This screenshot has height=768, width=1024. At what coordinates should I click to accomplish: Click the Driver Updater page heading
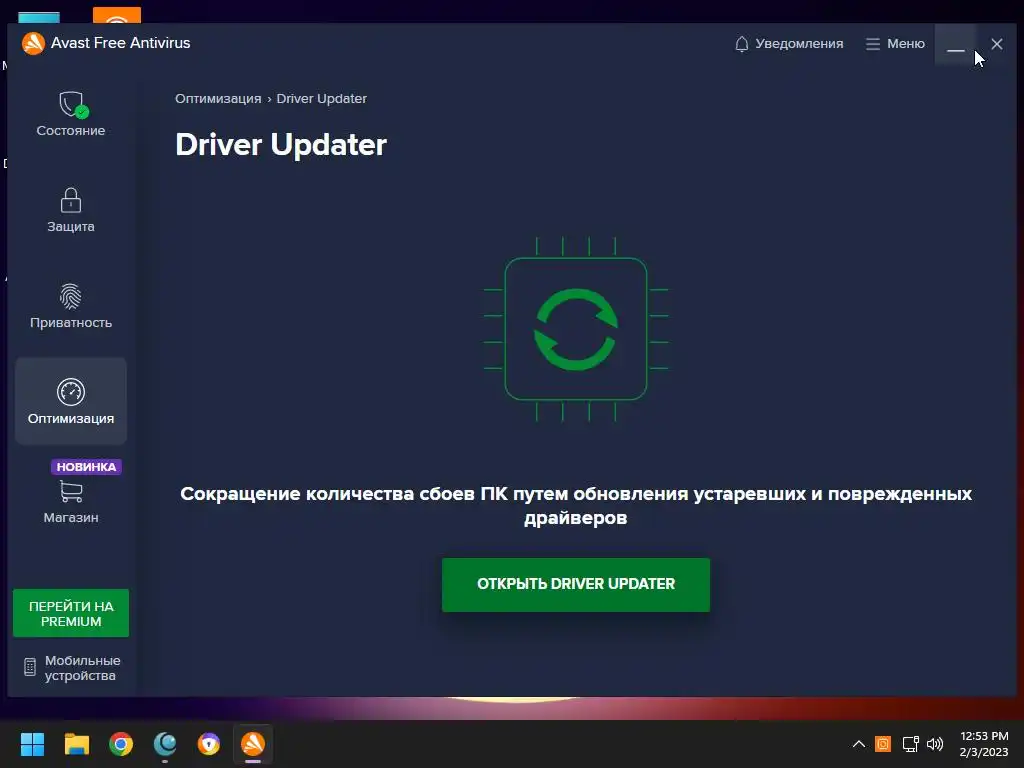(x=281, y=145)
